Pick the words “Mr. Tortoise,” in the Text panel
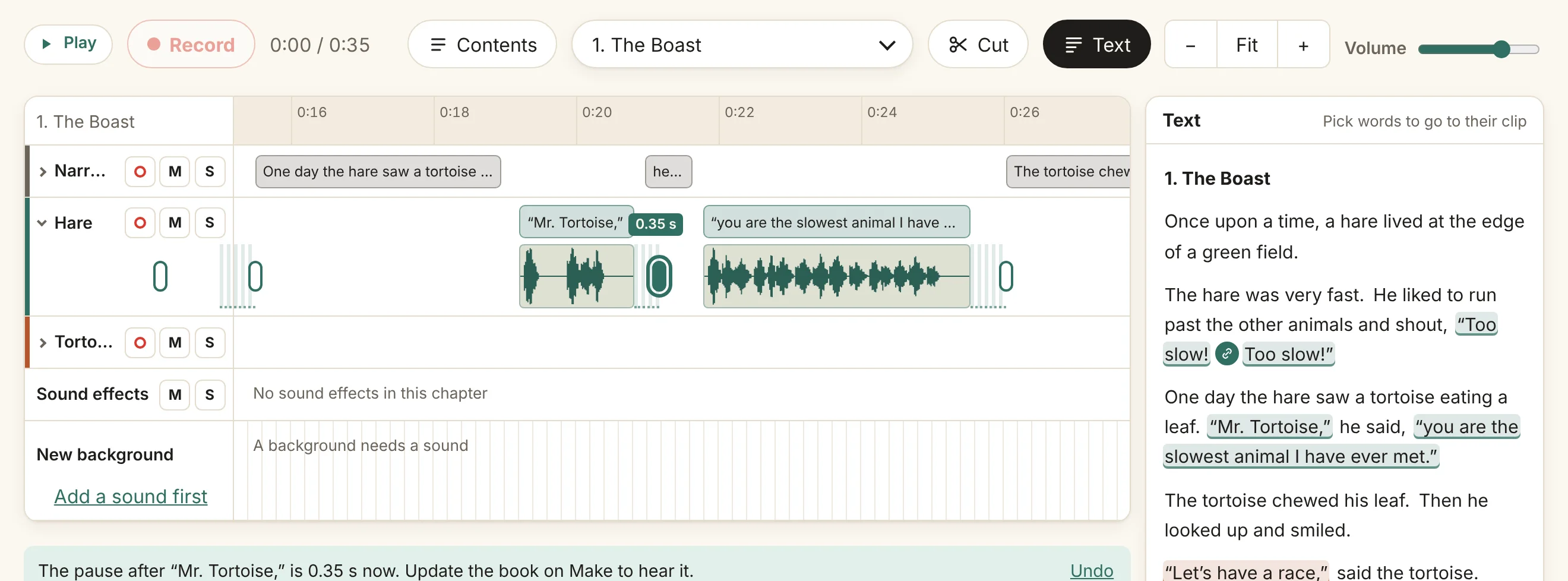Viewport: 1568px width, 581px height. pos(1270,427)
